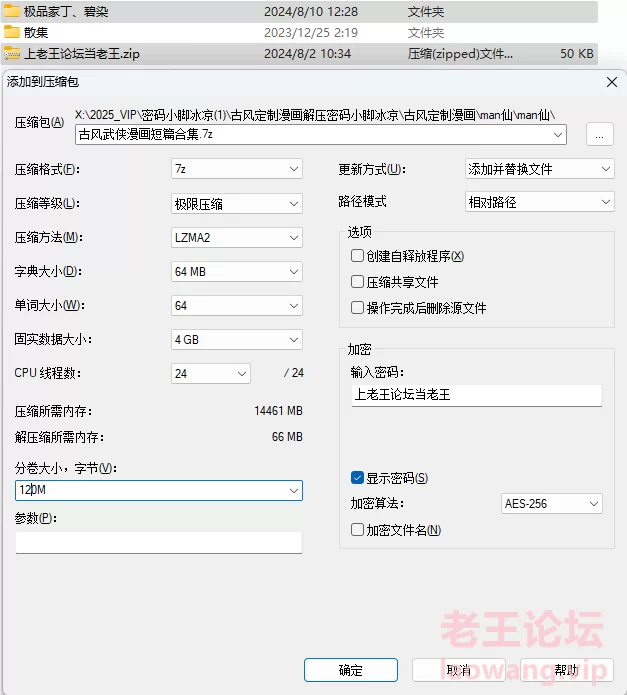This screenshot has width=627, height=695.
Task: Click the 帮助 button
Action: pyautogui.click(x=567, y=670)
